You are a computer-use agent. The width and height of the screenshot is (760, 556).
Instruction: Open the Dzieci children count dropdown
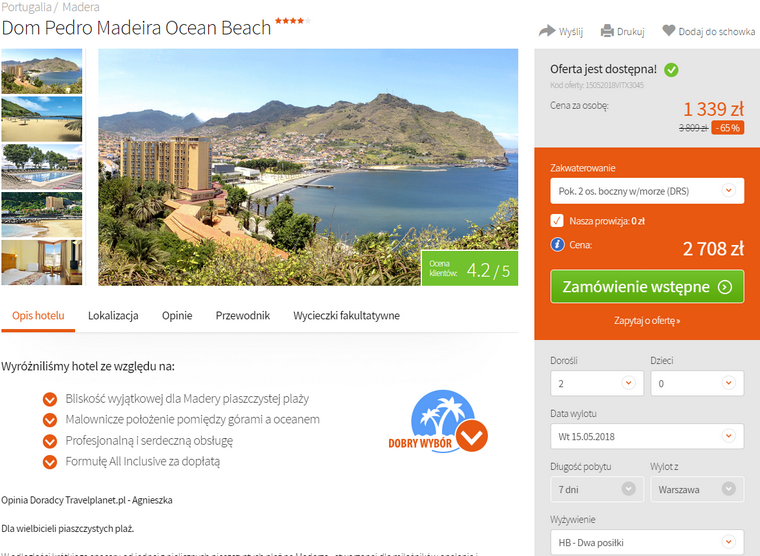697,383
